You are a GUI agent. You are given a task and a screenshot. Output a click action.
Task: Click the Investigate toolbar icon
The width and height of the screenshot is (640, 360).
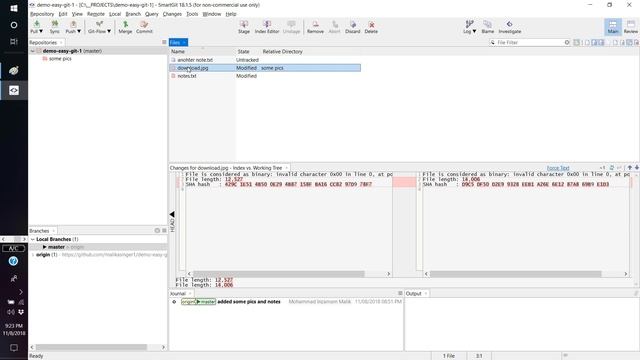tap(509, 27)
